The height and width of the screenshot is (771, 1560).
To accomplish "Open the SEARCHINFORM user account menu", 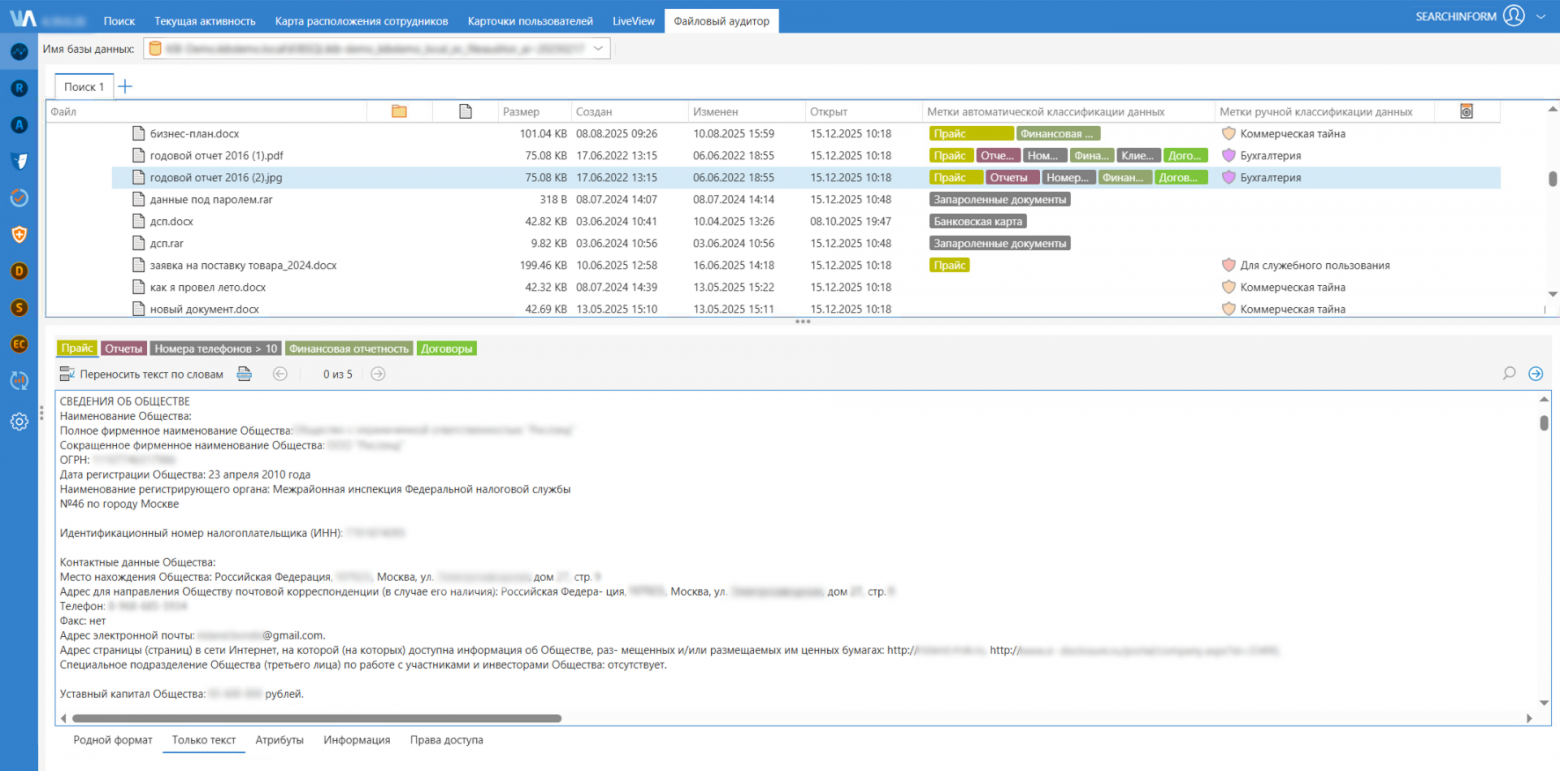I will tap(1483, 16).
